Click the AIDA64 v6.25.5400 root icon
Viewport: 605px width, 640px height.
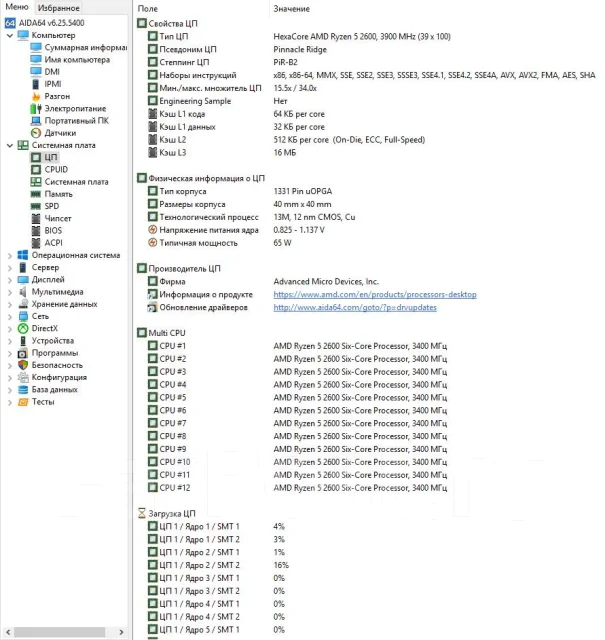[x=10, y=23]
